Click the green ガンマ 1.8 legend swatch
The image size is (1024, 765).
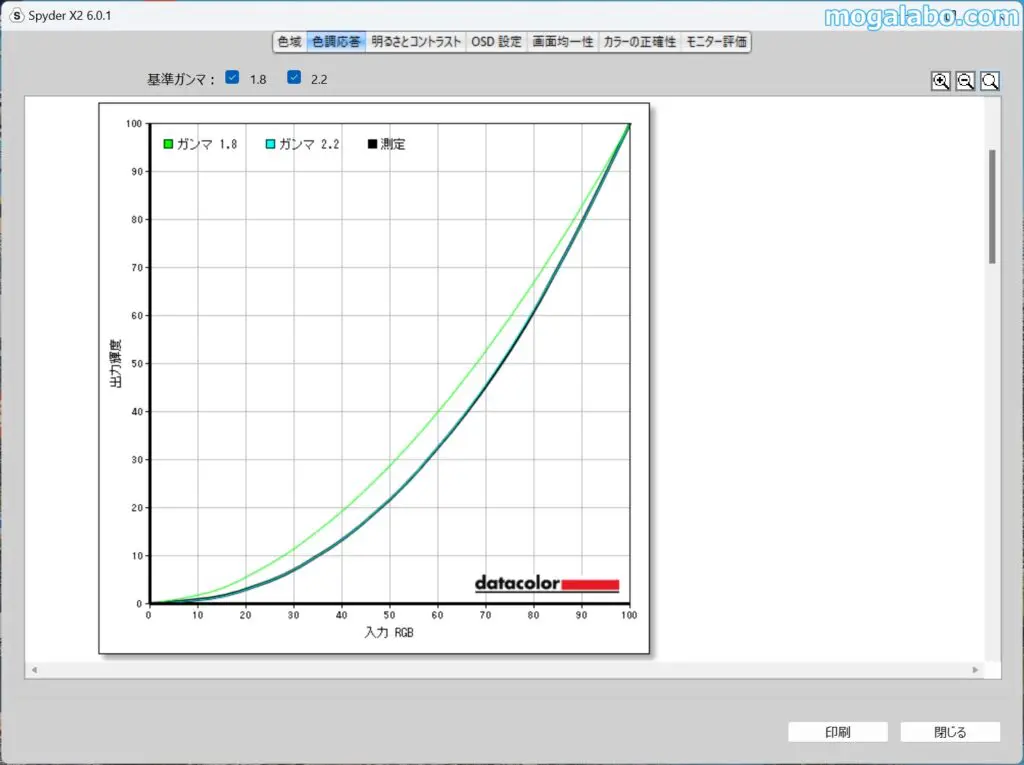coord(168,144)
